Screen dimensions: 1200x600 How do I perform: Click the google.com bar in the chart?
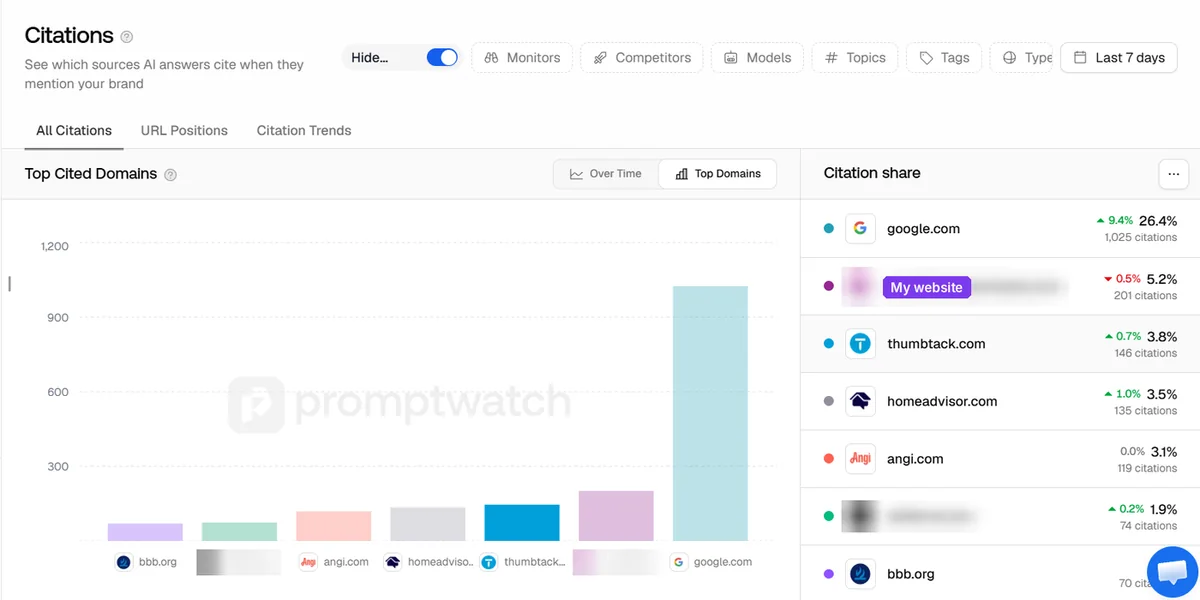tap(710, 414)
